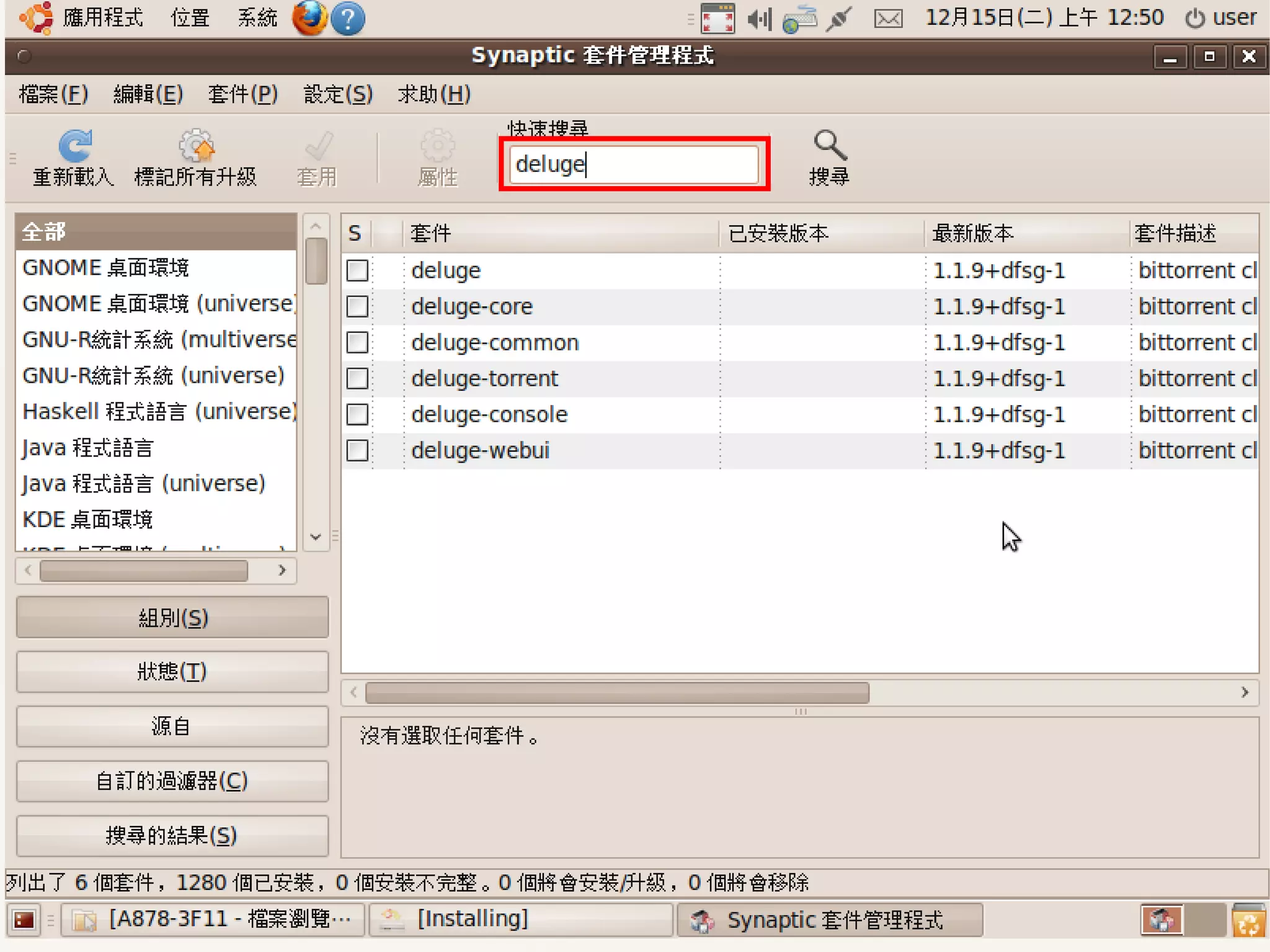Screen dimensions: 1270x952
Task: Click the 套件描述 column header
Action: tap(1194, 234)
